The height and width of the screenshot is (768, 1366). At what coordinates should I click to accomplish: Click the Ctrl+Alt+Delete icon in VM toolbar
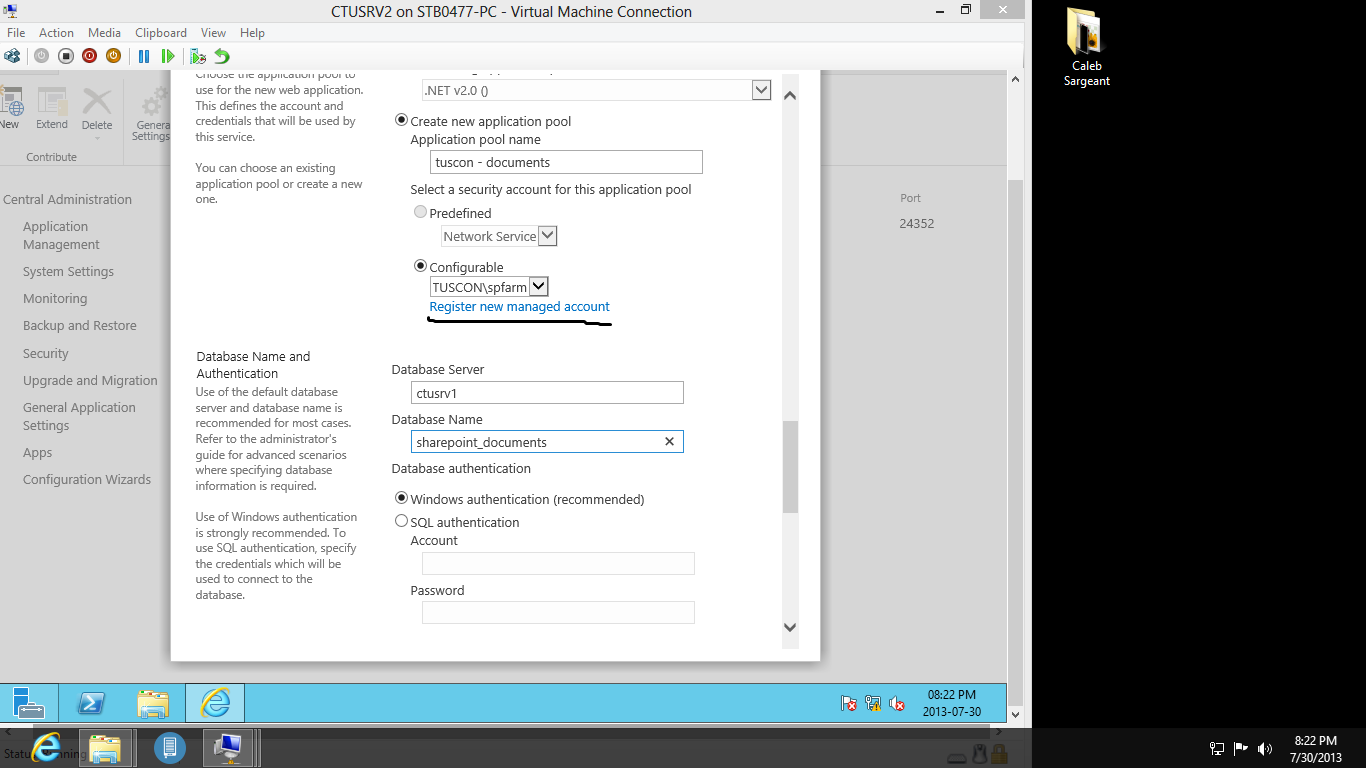[12, 56]
